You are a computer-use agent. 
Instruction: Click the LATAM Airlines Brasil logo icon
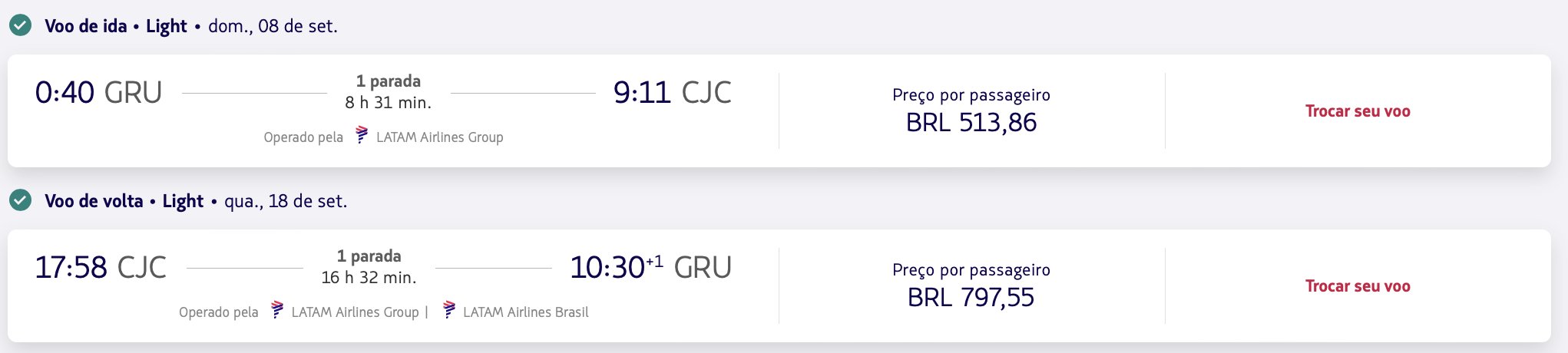(x=449, y=310)
